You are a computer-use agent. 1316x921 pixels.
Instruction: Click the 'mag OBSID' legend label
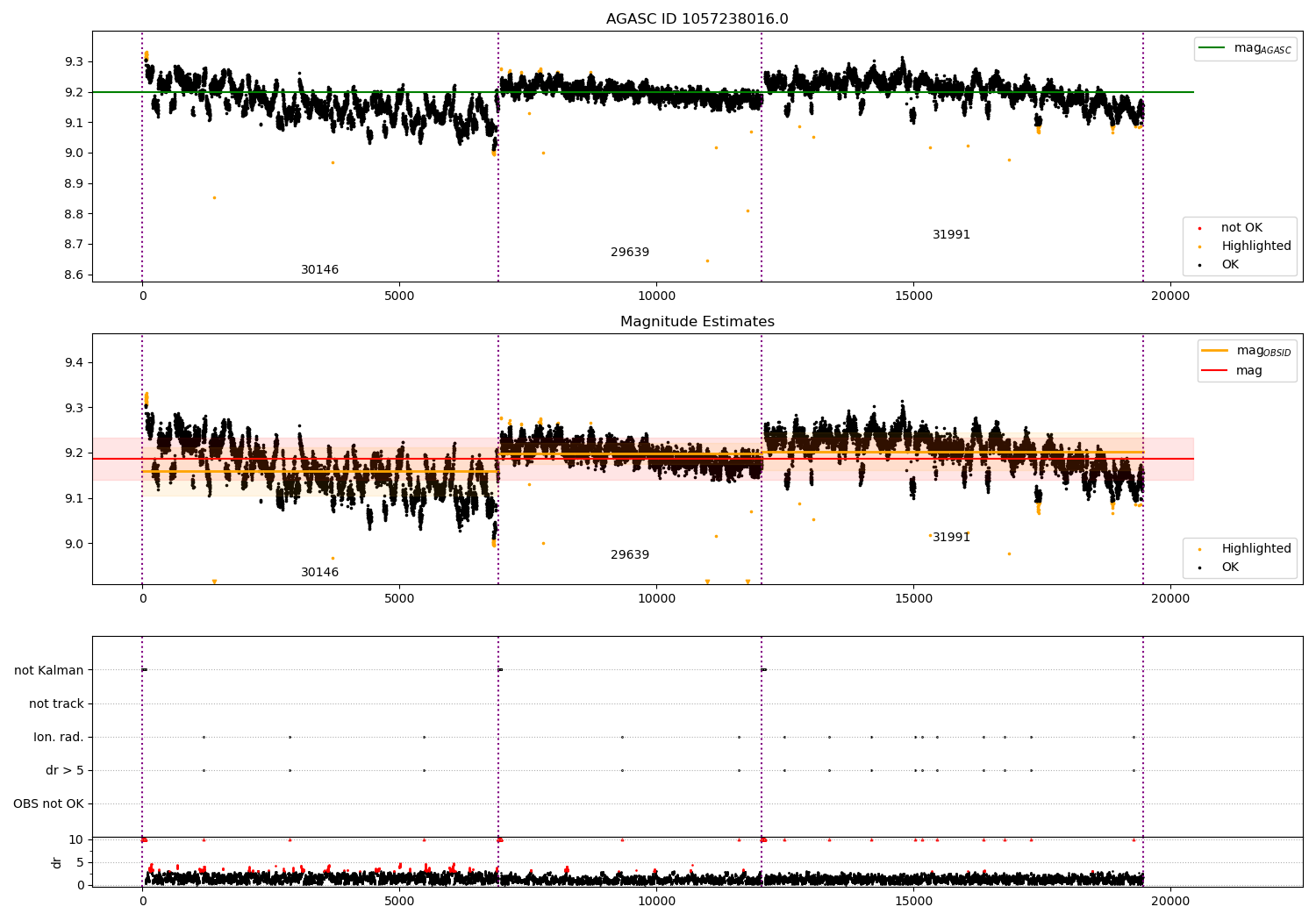(x=1263, y=351)
